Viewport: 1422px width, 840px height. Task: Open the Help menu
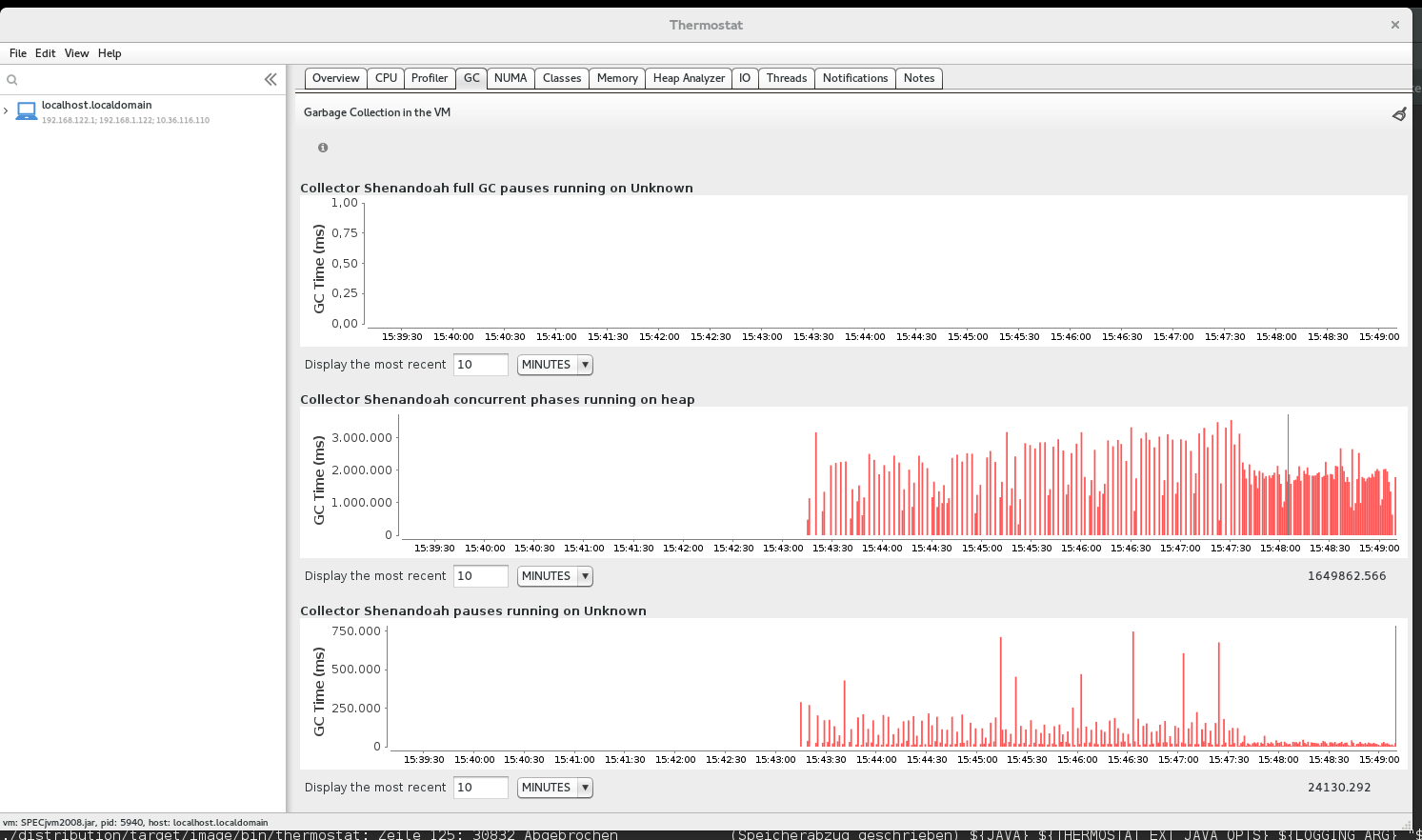tap(110, 53)
